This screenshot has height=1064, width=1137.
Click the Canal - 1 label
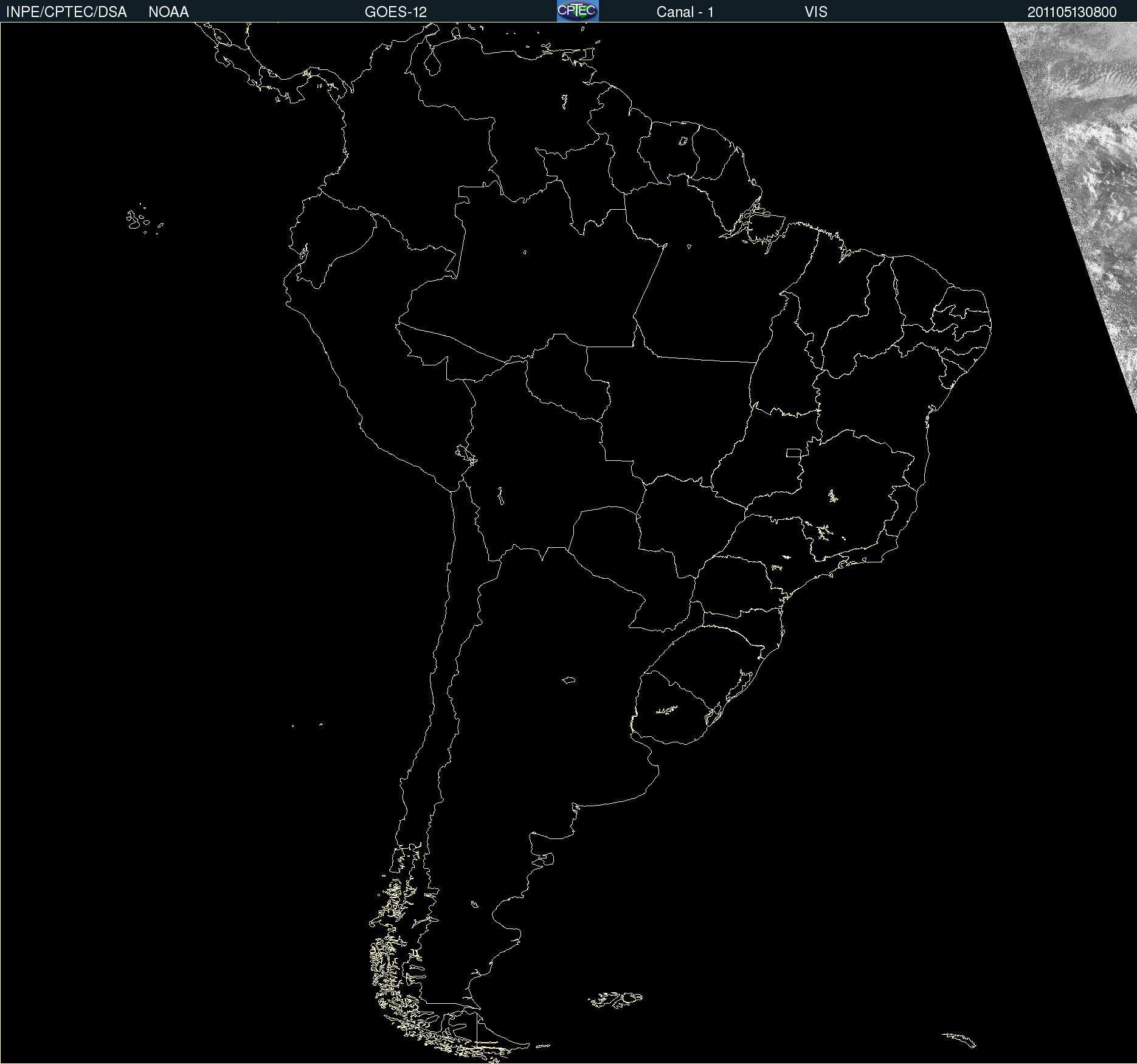[685, 12]
